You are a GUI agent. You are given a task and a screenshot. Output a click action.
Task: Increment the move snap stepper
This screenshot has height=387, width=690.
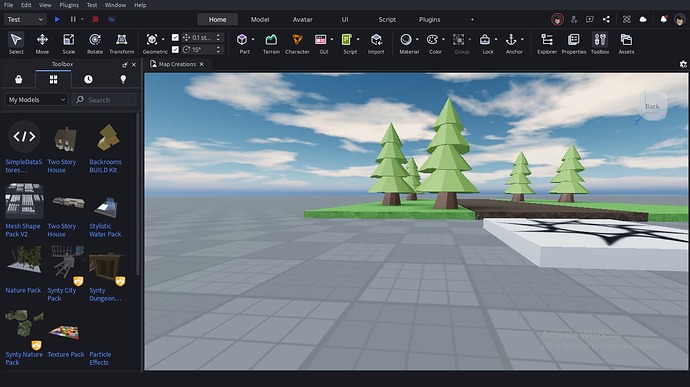click(x=218, y=36)
